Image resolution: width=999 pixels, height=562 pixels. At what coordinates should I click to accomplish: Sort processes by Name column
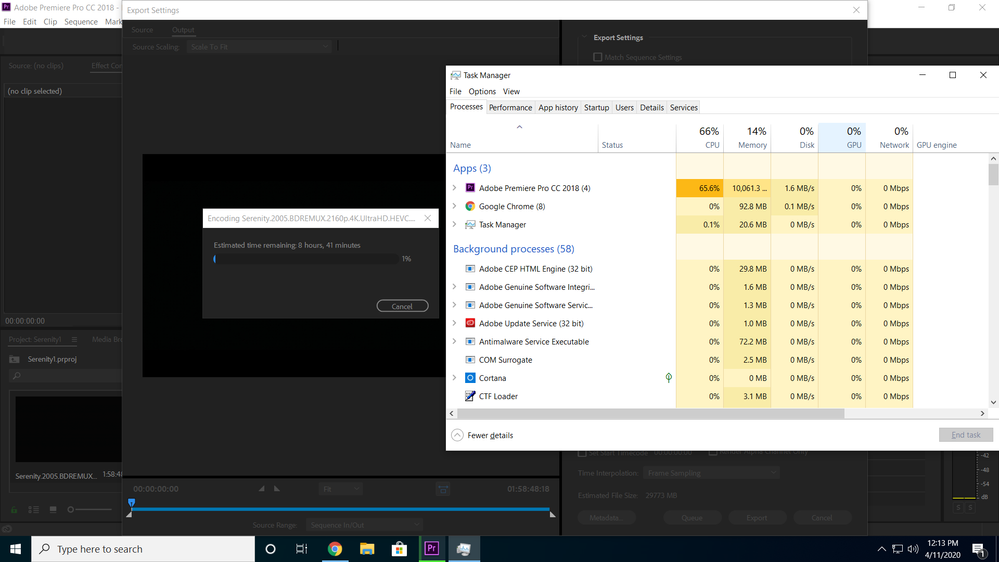522,137
